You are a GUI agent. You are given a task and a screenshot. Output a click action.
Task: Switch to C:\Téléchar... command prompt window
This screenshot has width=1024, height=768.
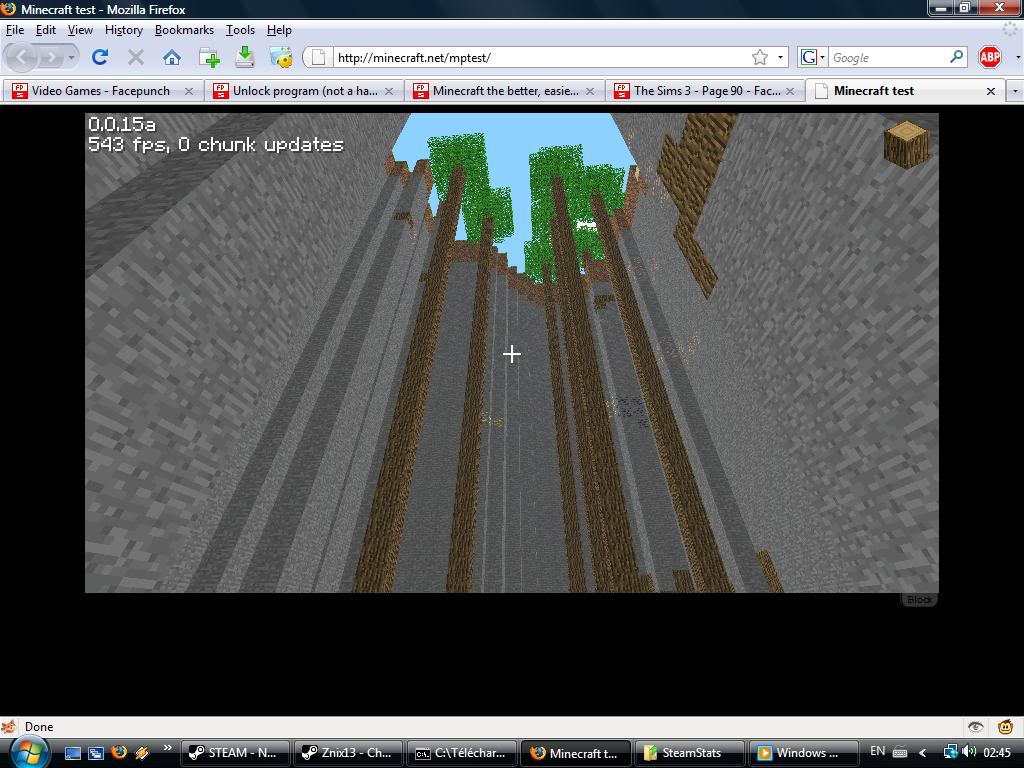(x=462, y=753)
